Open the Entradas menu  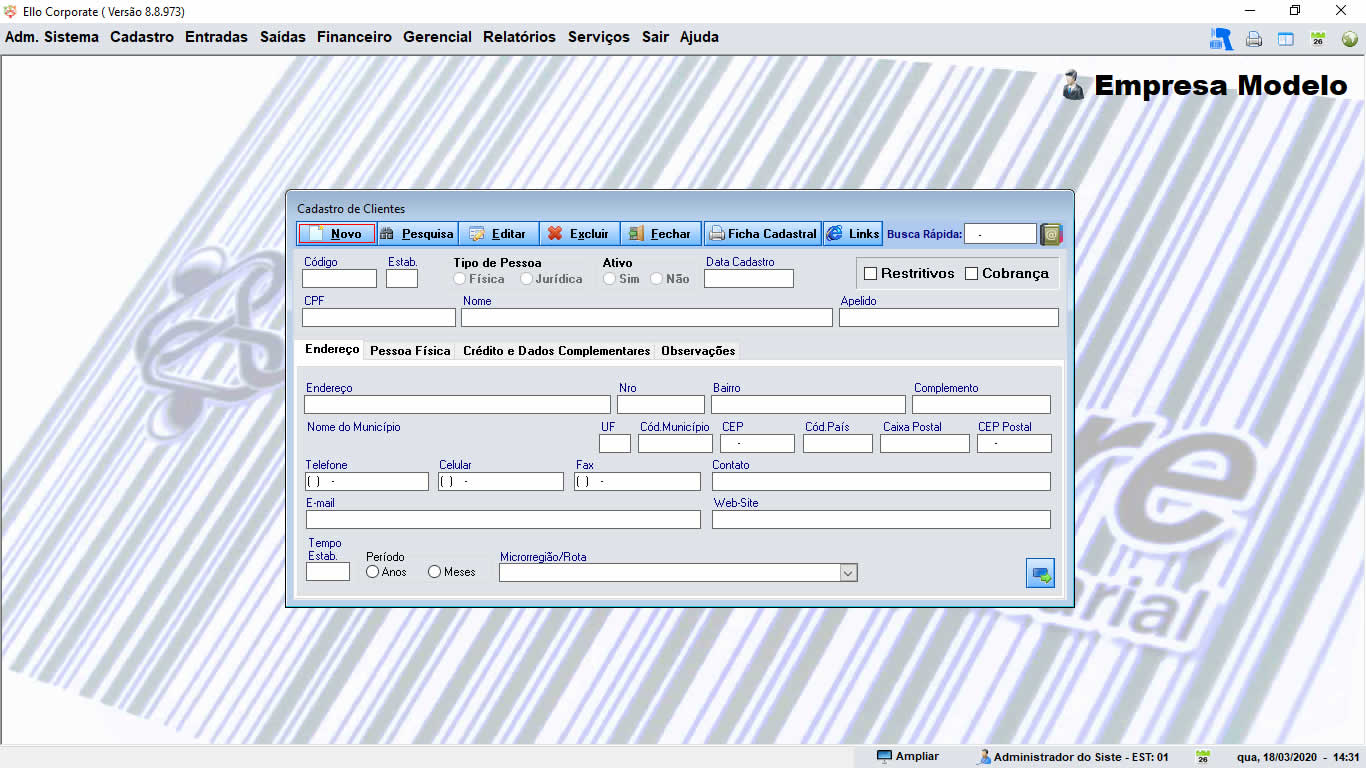pos(216,37)
